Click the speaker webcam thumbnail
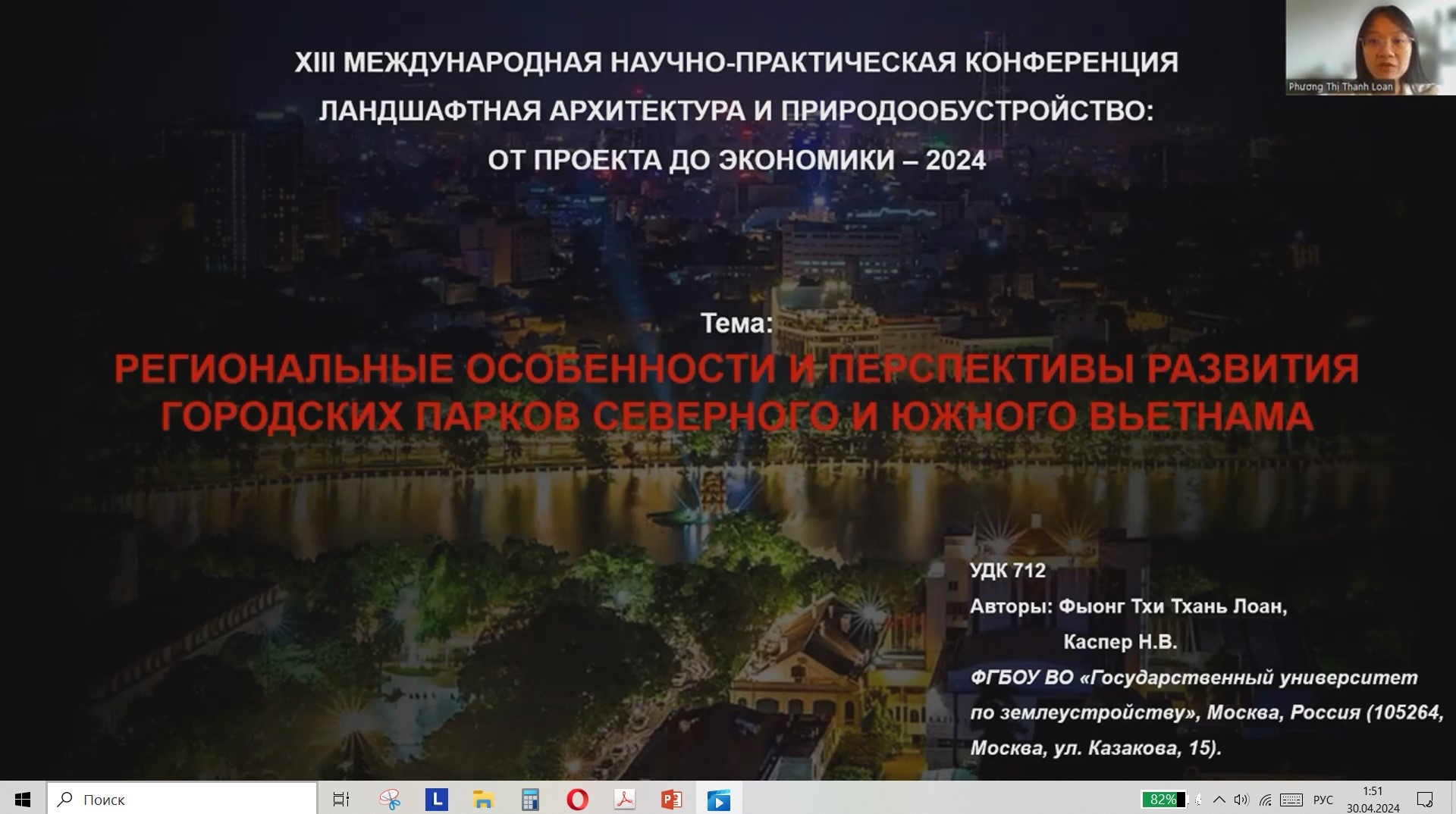This screenshot has height=814, width=1456. coord(1370,47)
